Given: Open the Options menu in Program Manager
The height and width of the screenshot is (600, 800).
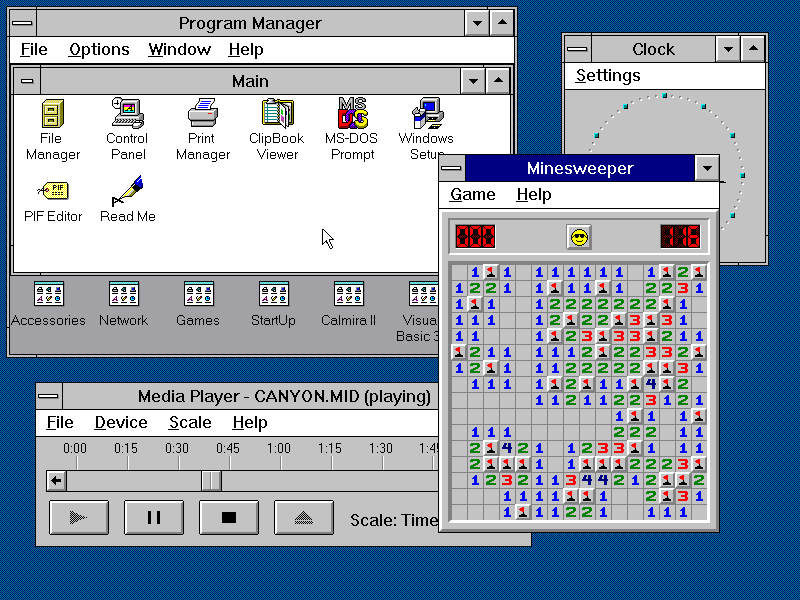Looking at the screenshot, I should coord(99,49).
